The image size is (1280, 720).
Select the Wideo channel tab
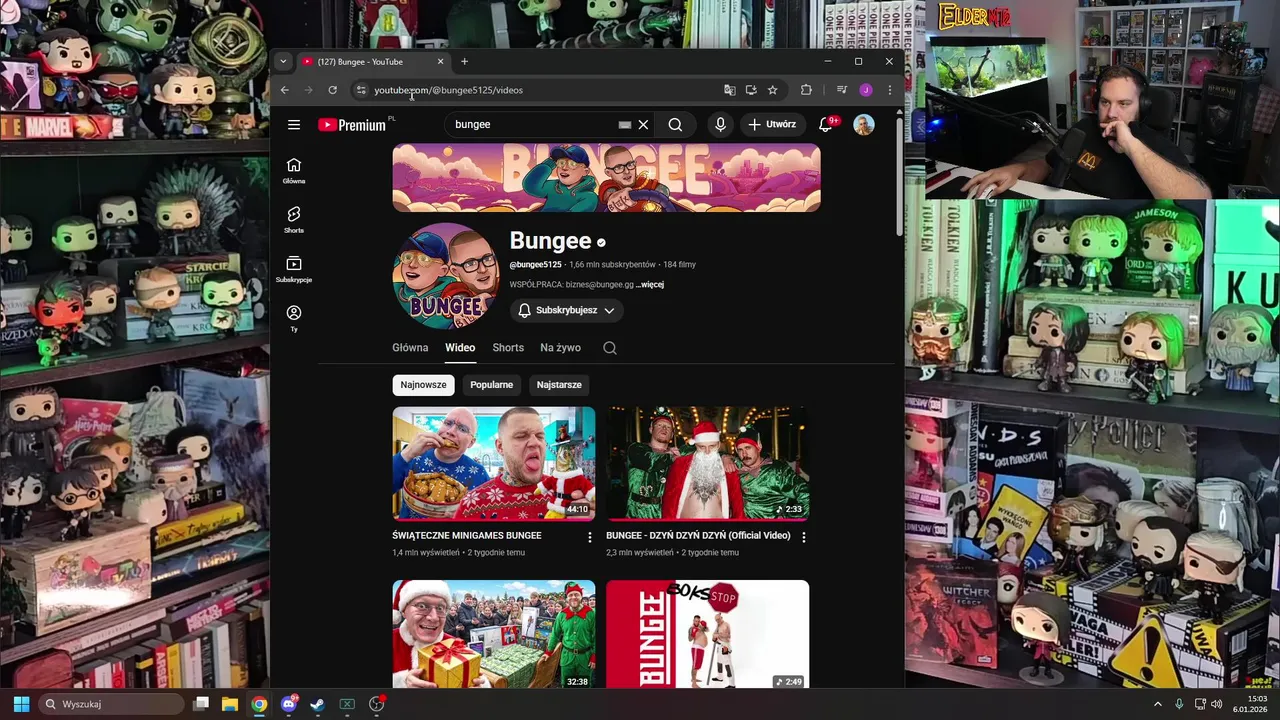[460, 348]
